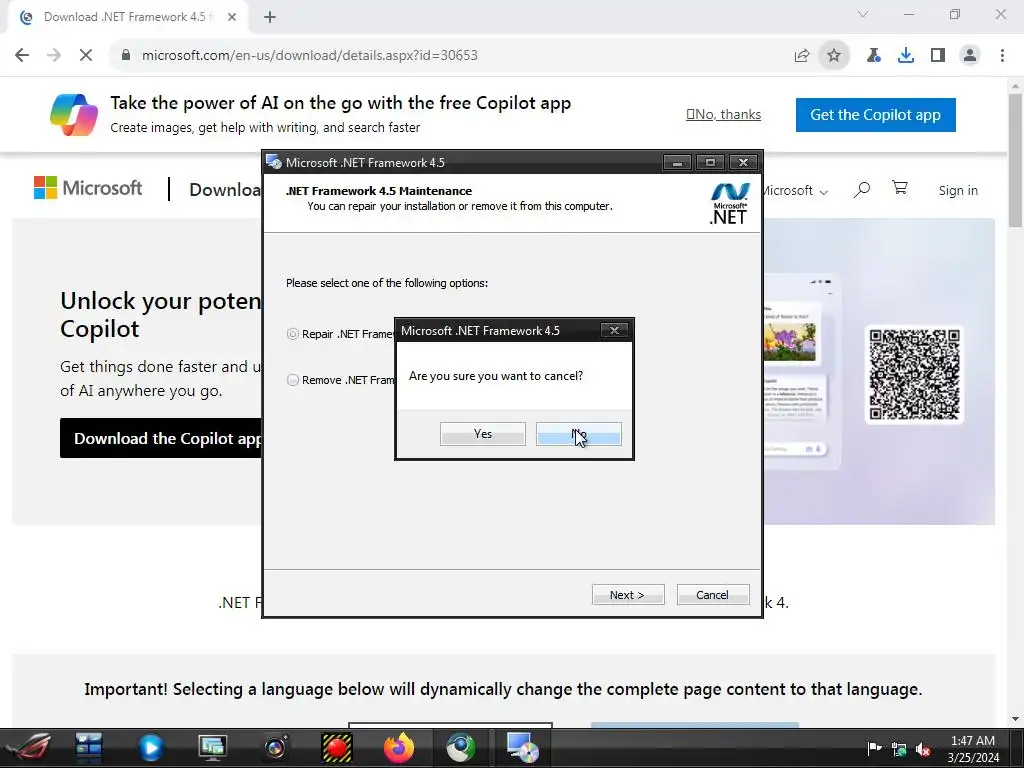Open the tab search chevron

863,14
